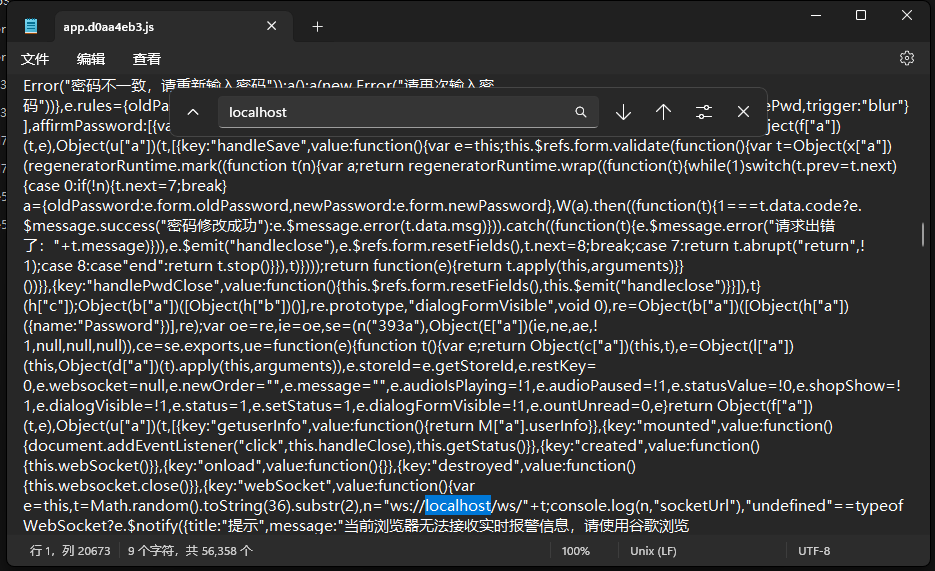Find previous match with up arrow
935x571 pixels.
coord(664,112)
